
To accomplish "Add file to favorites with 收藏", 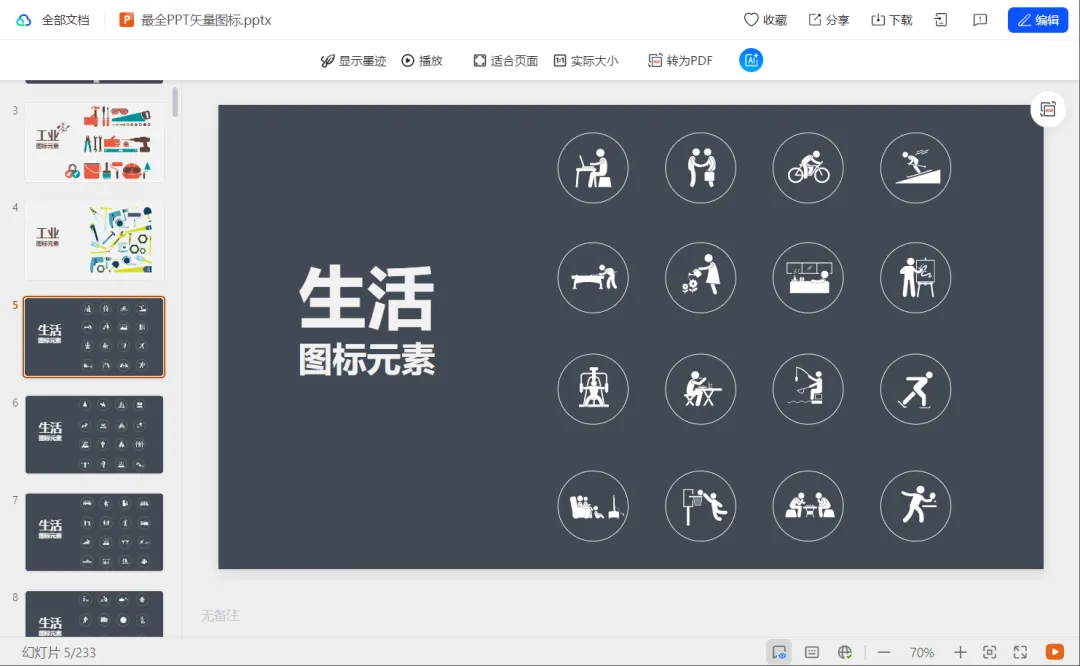I will 765,20.
